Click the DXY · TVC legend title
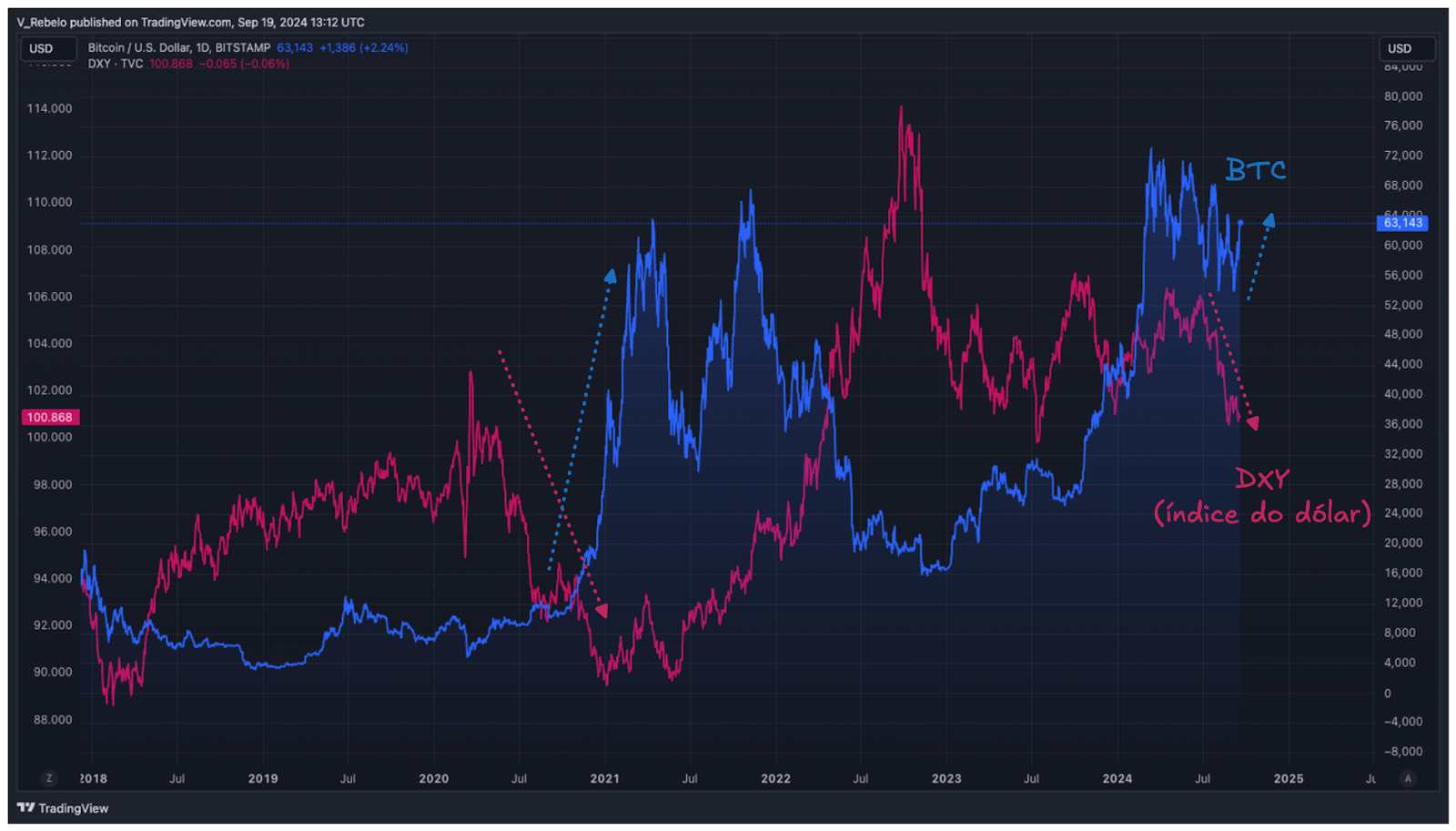1456x831 pixels. tap(116, 64)
